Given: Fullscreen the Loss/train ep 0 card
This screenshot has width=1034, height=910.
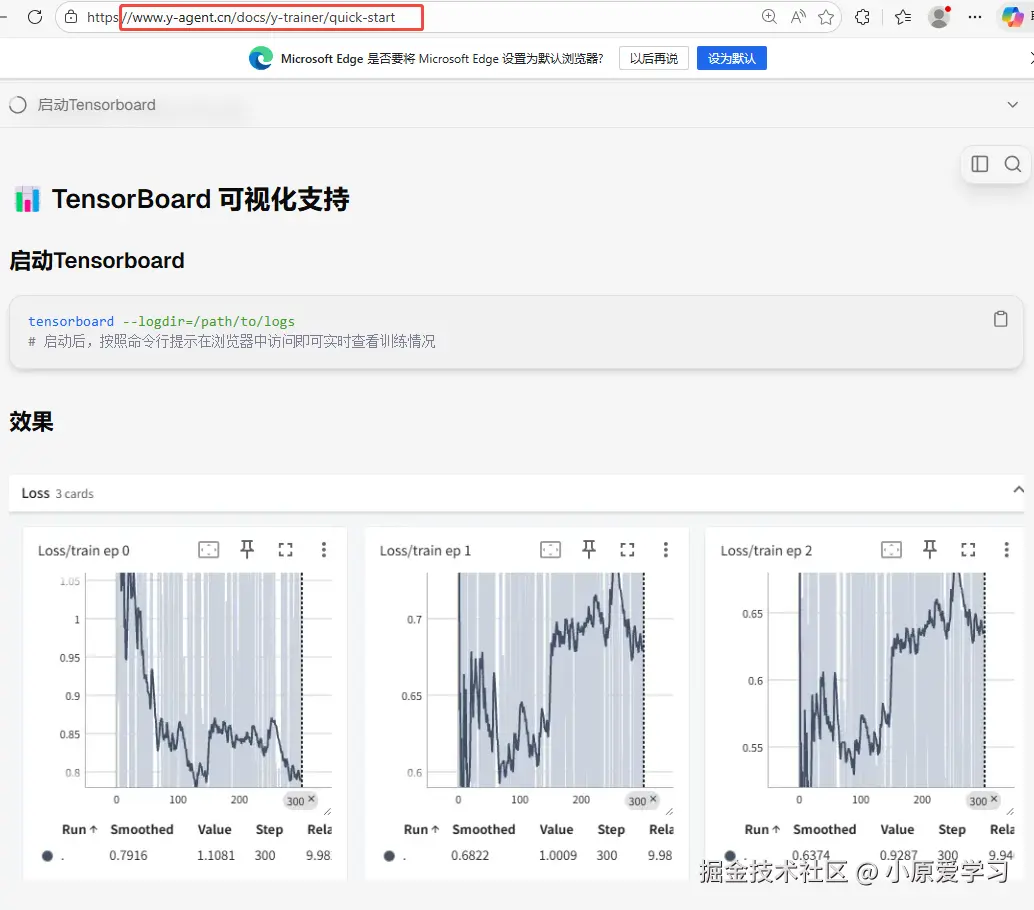Looking at the screenshot, I should (286, 549).
